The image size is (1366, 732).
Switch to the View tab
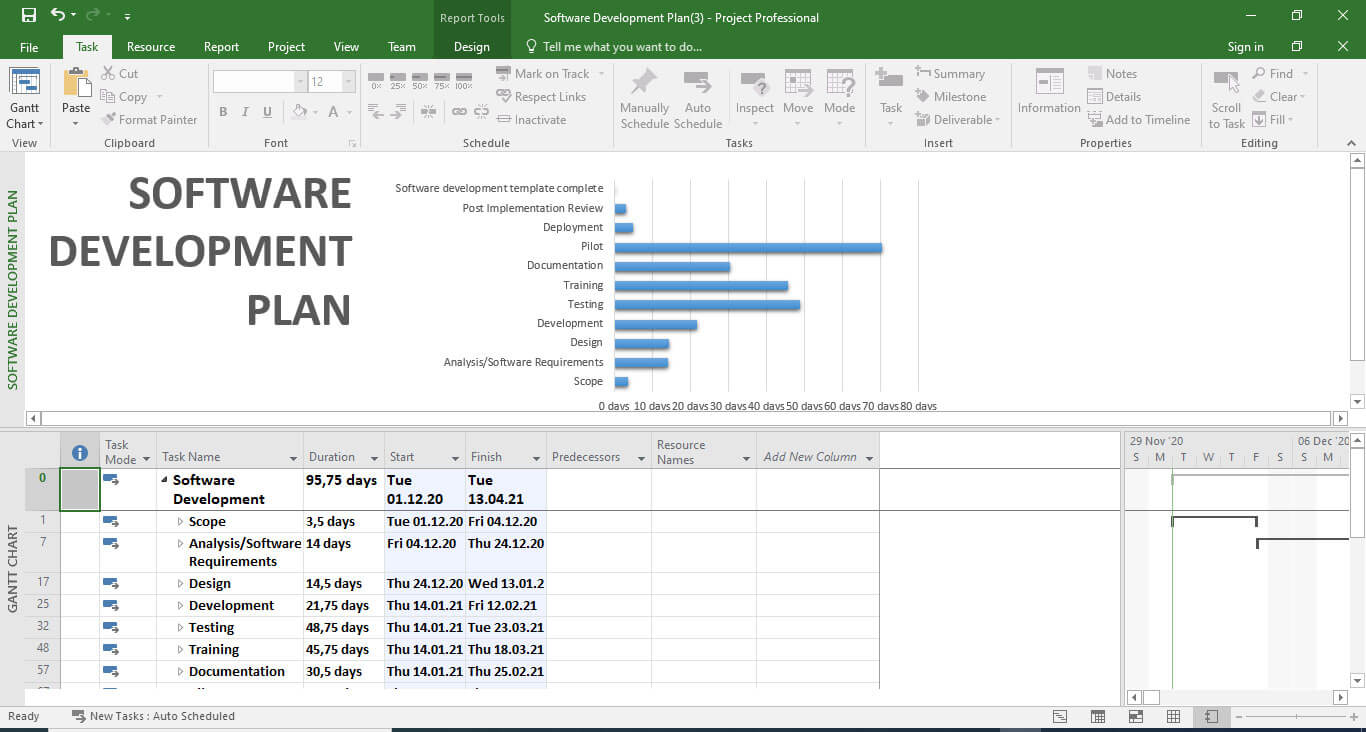point(346,47)
